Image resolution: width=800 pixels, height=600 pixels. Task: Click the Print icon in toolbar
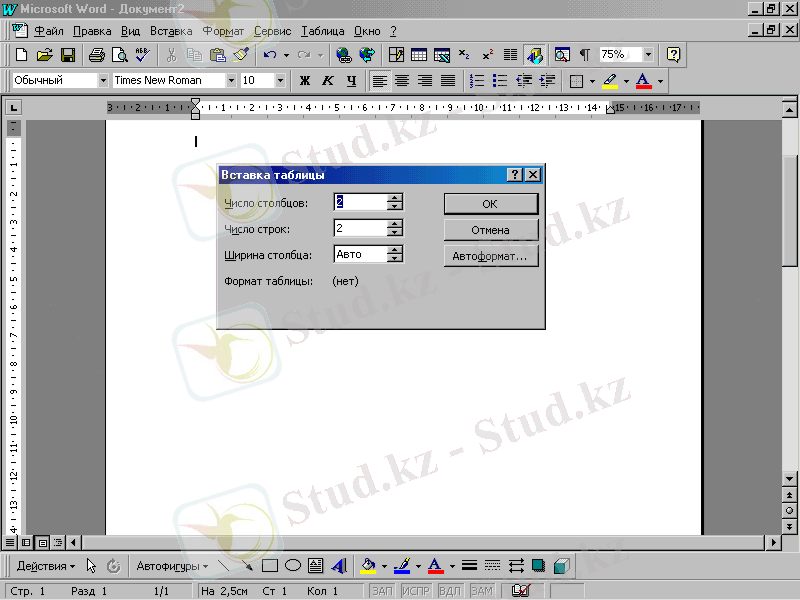[97, 55]
